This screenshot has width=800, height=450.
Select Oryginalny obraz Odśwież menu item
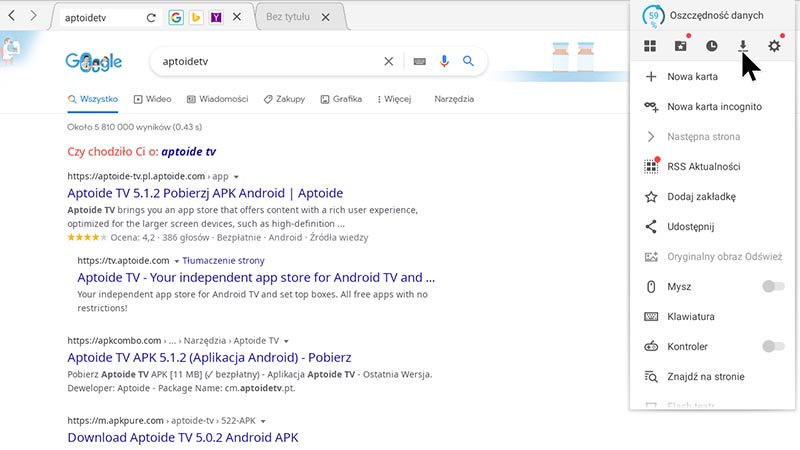pyautogui.click(x=713, y=257)
